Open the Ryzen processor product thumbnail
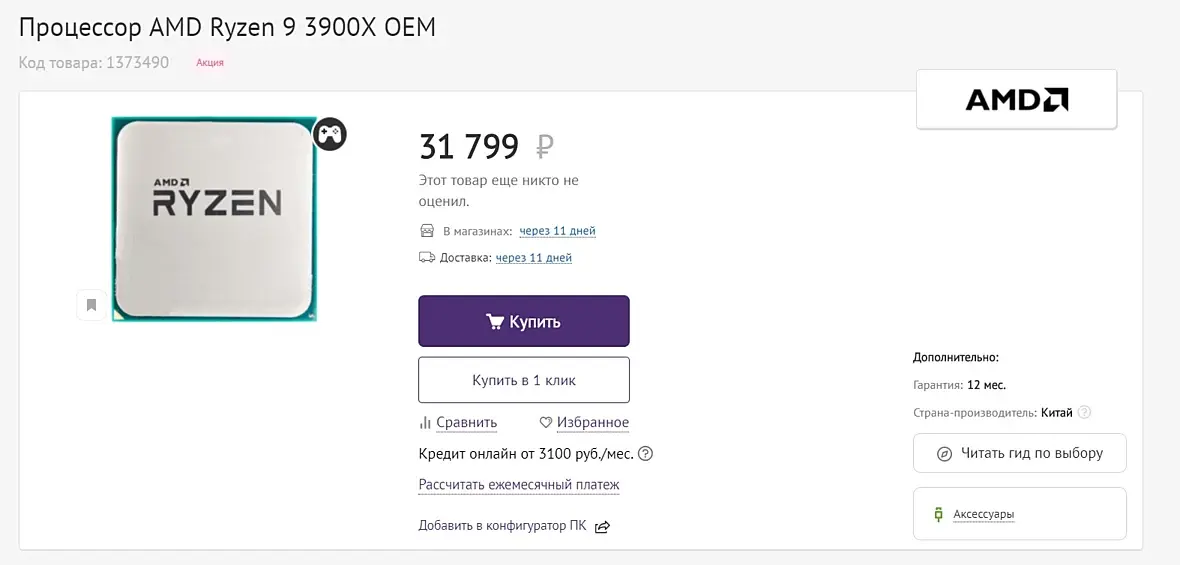 click(214, 219)
